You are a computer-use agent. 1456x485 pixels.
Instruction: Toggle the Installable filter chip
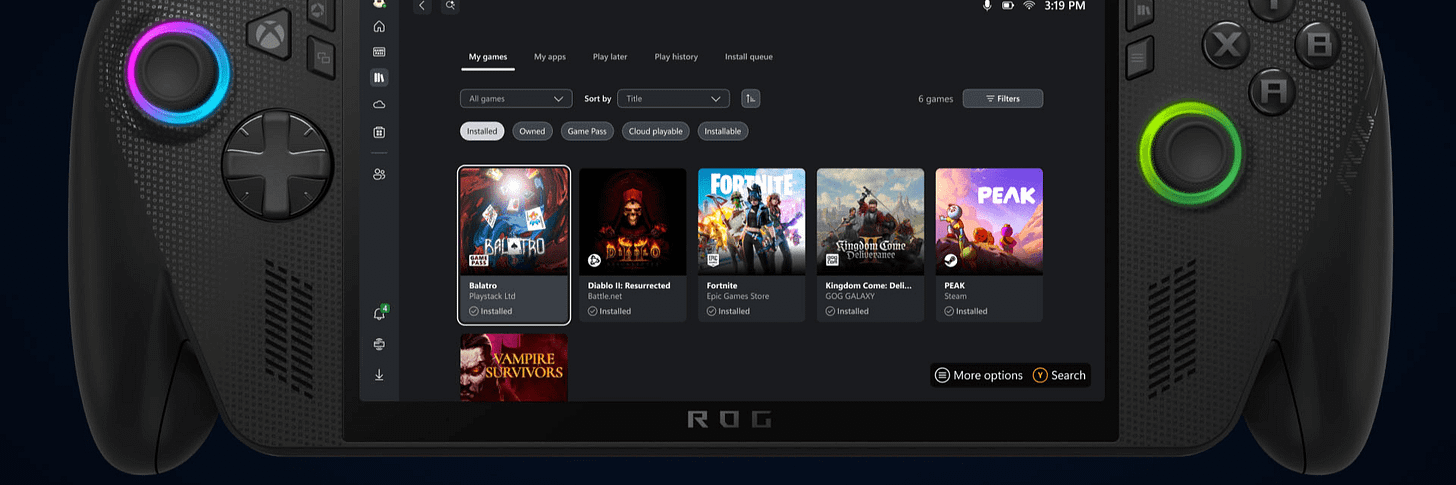click(x=723, y=131)
